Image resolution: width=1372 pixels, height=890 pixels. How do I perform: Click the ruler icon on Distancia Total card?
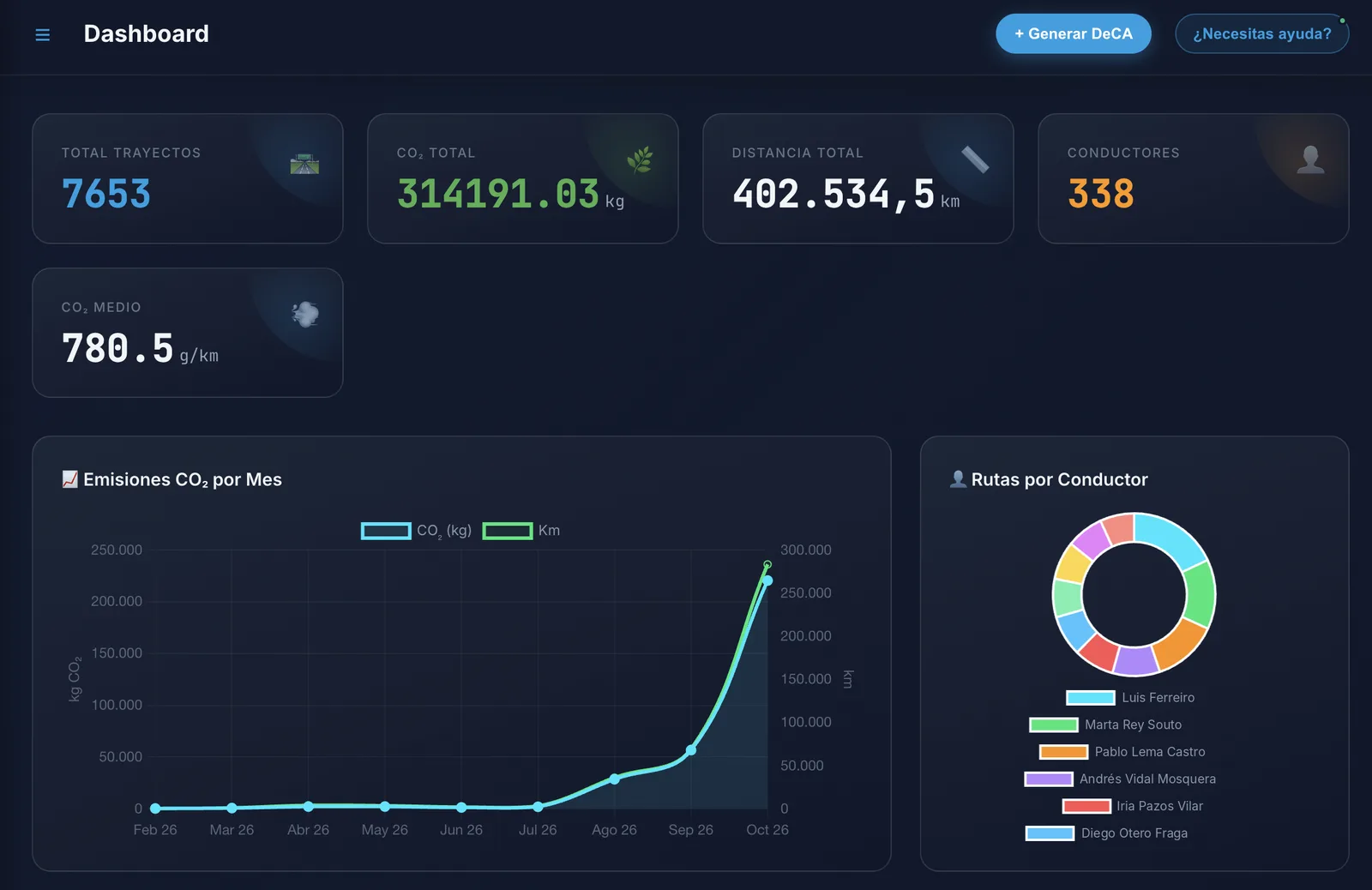[x=975, y=159]
